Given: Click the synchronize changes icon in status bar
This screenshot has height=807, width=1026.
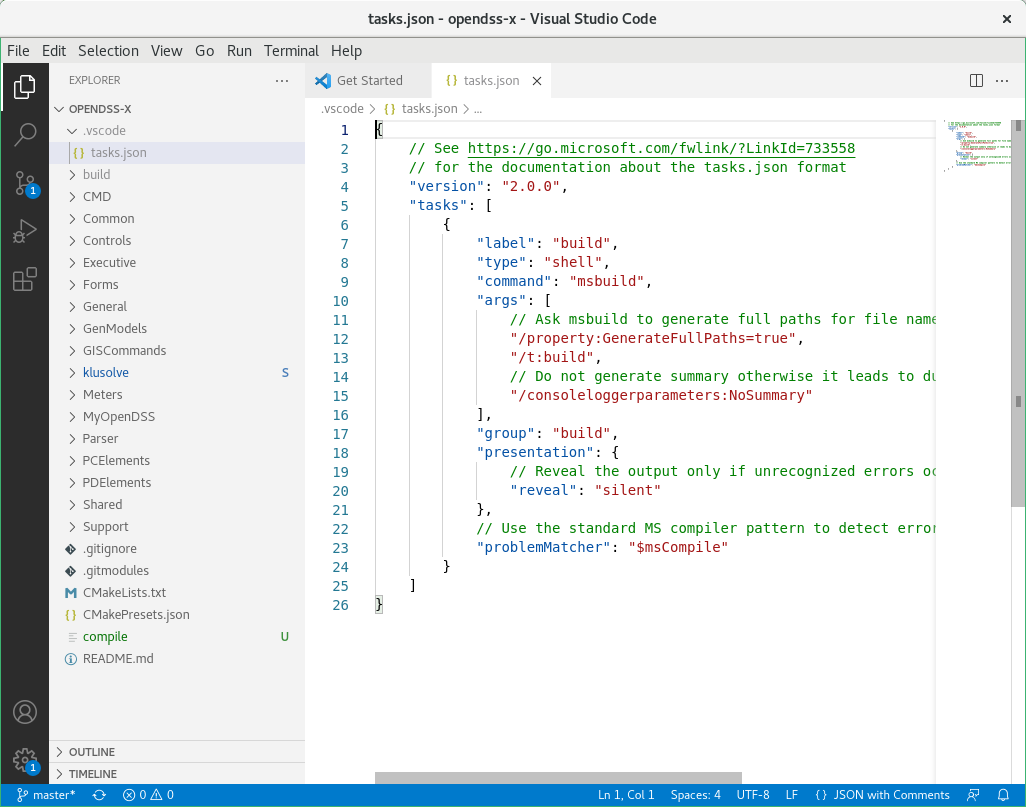Looking at the screenshot, I should pyautogui.click(x=99, y=794).
